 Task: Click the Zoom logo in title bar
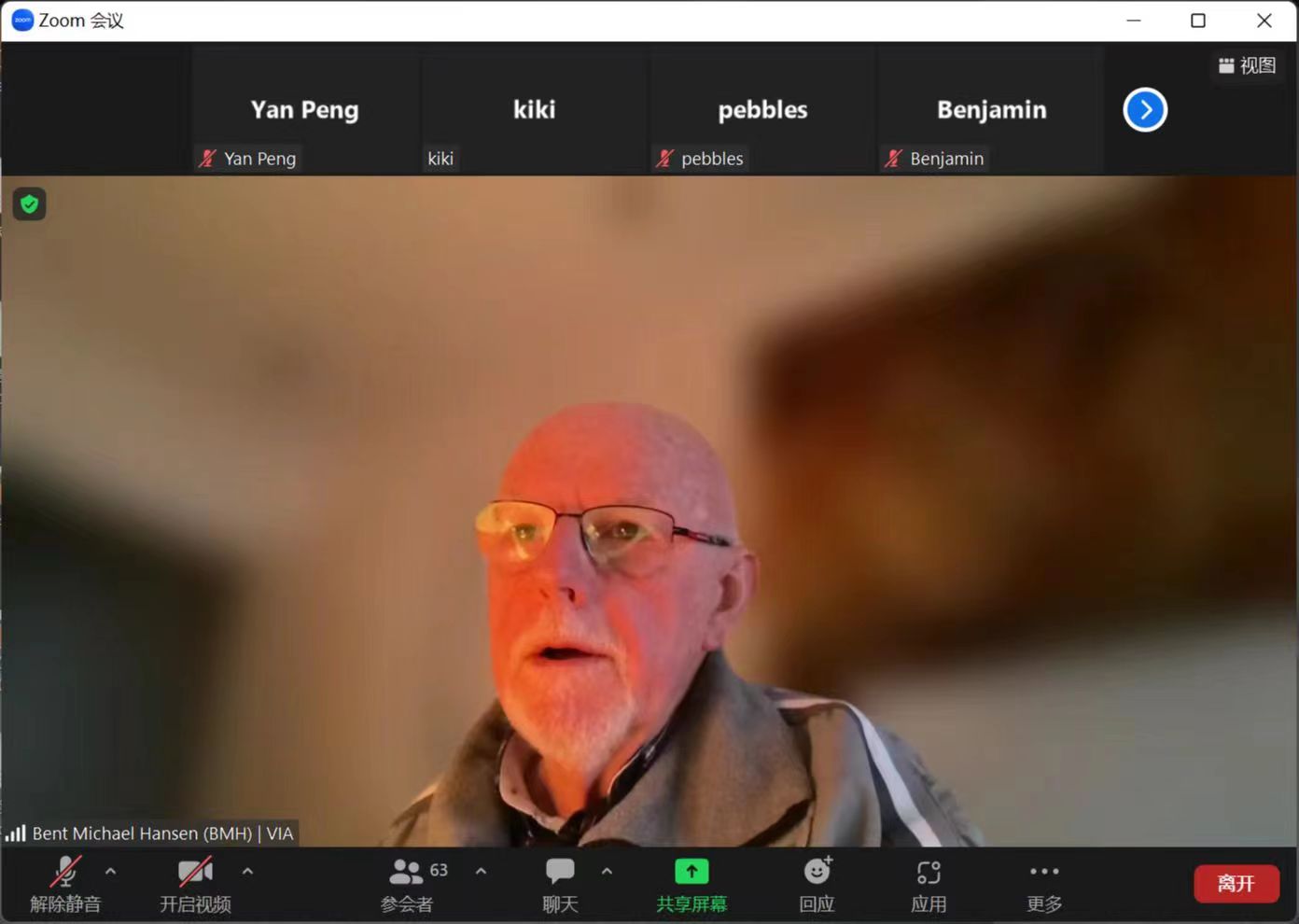tap(22, 20)
